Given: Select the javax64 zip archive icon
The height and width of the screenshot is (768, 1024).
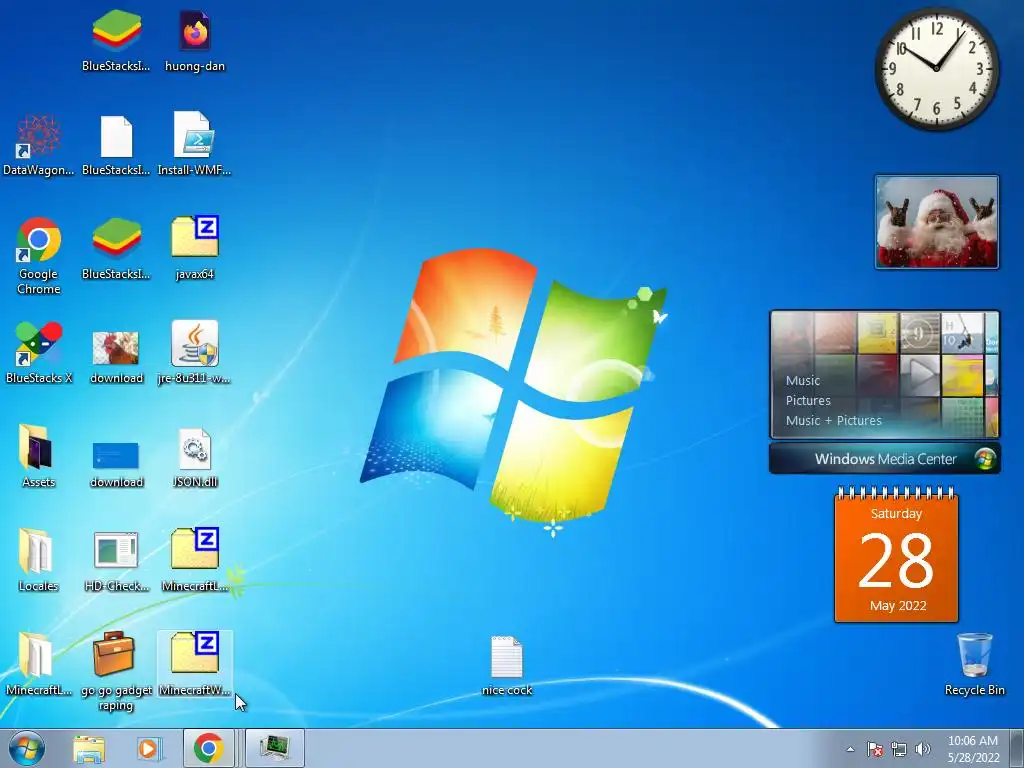Looking at the screenshot, I should [x=195, y=236].
